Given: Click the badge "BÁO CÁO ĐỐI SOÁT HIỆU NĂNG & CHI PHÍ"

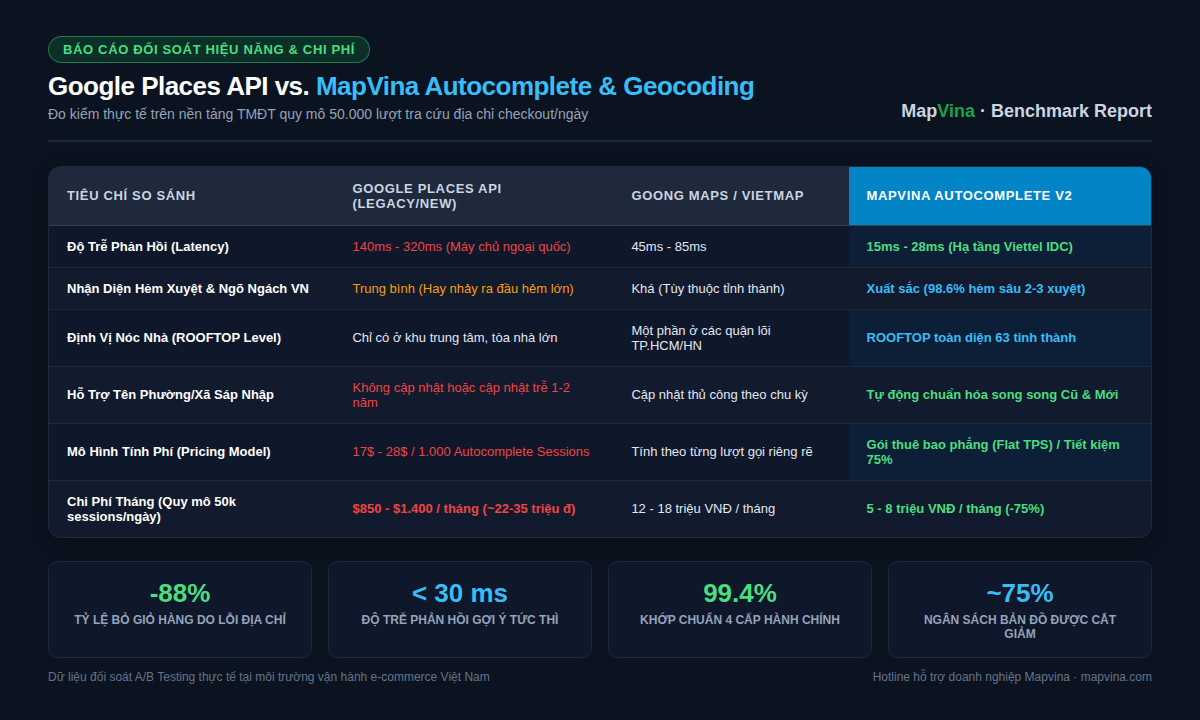Looking at the screenshot, I should 209,49.
